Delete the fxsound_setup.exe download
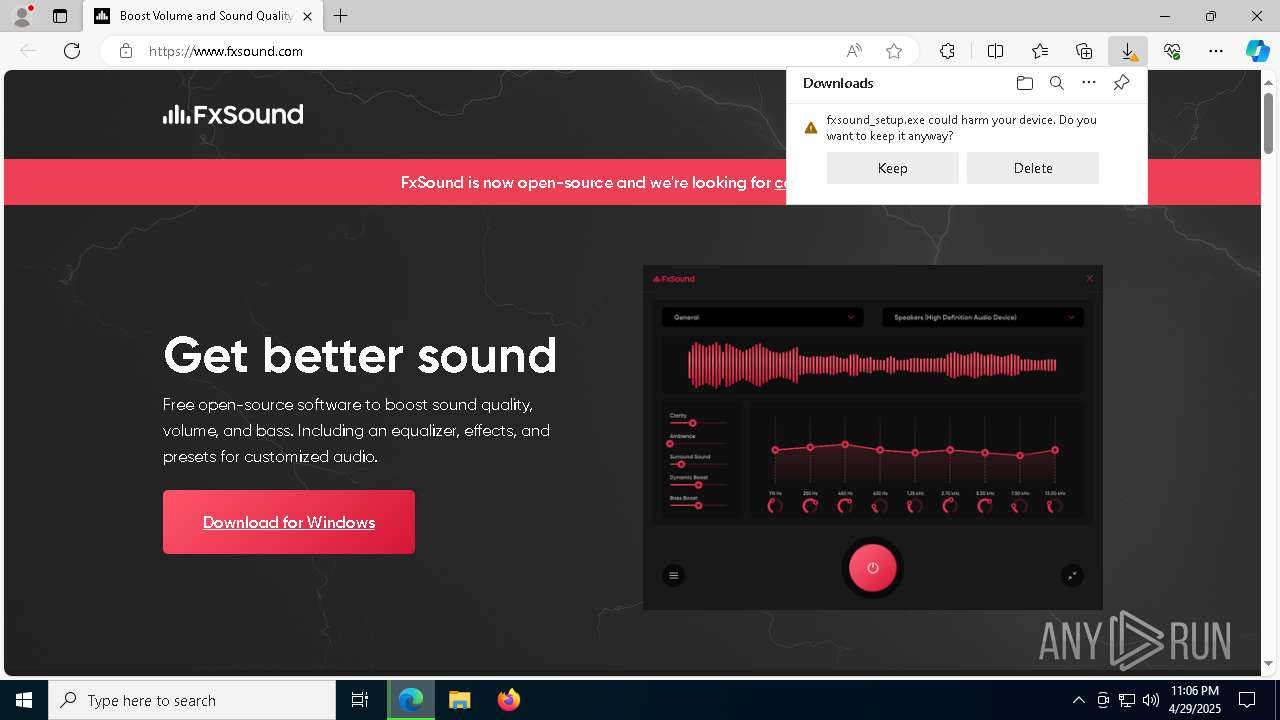Image resolution: width=1280 pixels, height=720 pixels. pyautogui.click(x=1033, y=168)
